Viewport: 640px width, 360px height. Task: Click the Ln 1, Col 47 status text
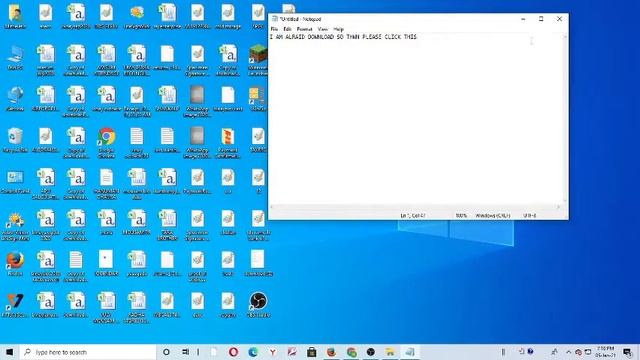[413, 216]
